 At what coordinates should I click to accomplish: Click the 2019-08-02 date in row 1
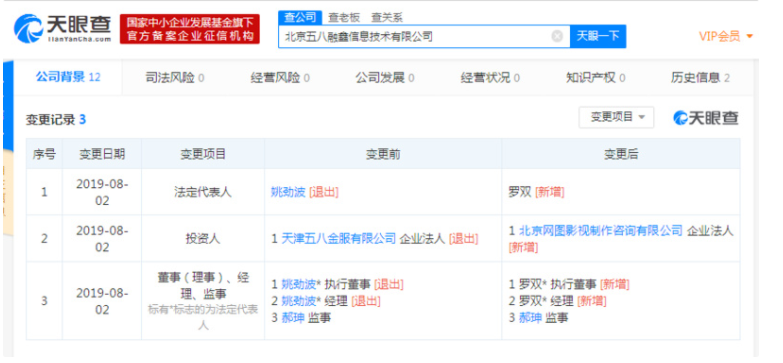point(102,192)
